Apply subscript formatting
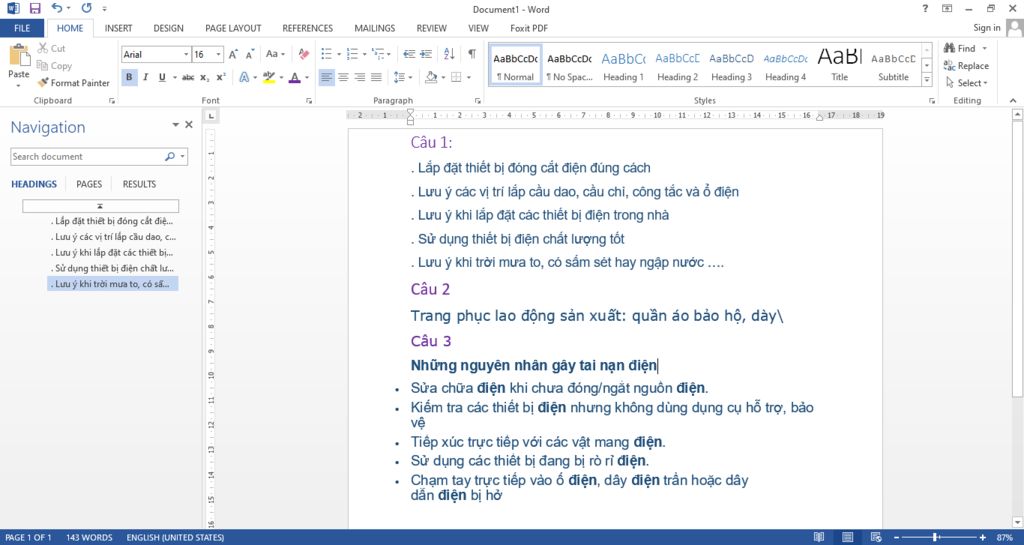Image resolution: width=1024 pixels, height=545 pixels. tap(204, 77)
